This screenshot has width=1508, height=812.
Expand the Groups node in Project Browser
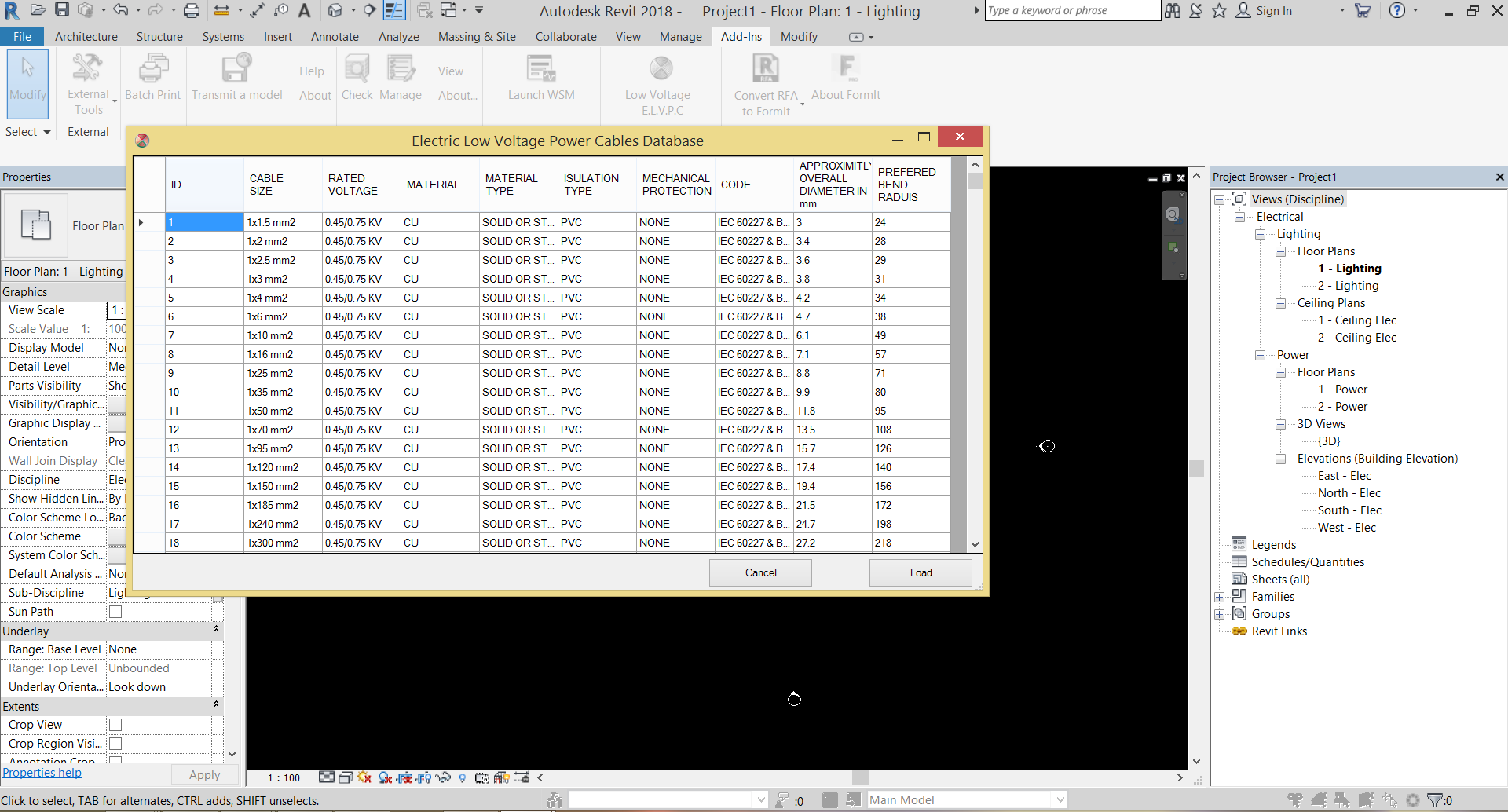tap(1220, 614)
